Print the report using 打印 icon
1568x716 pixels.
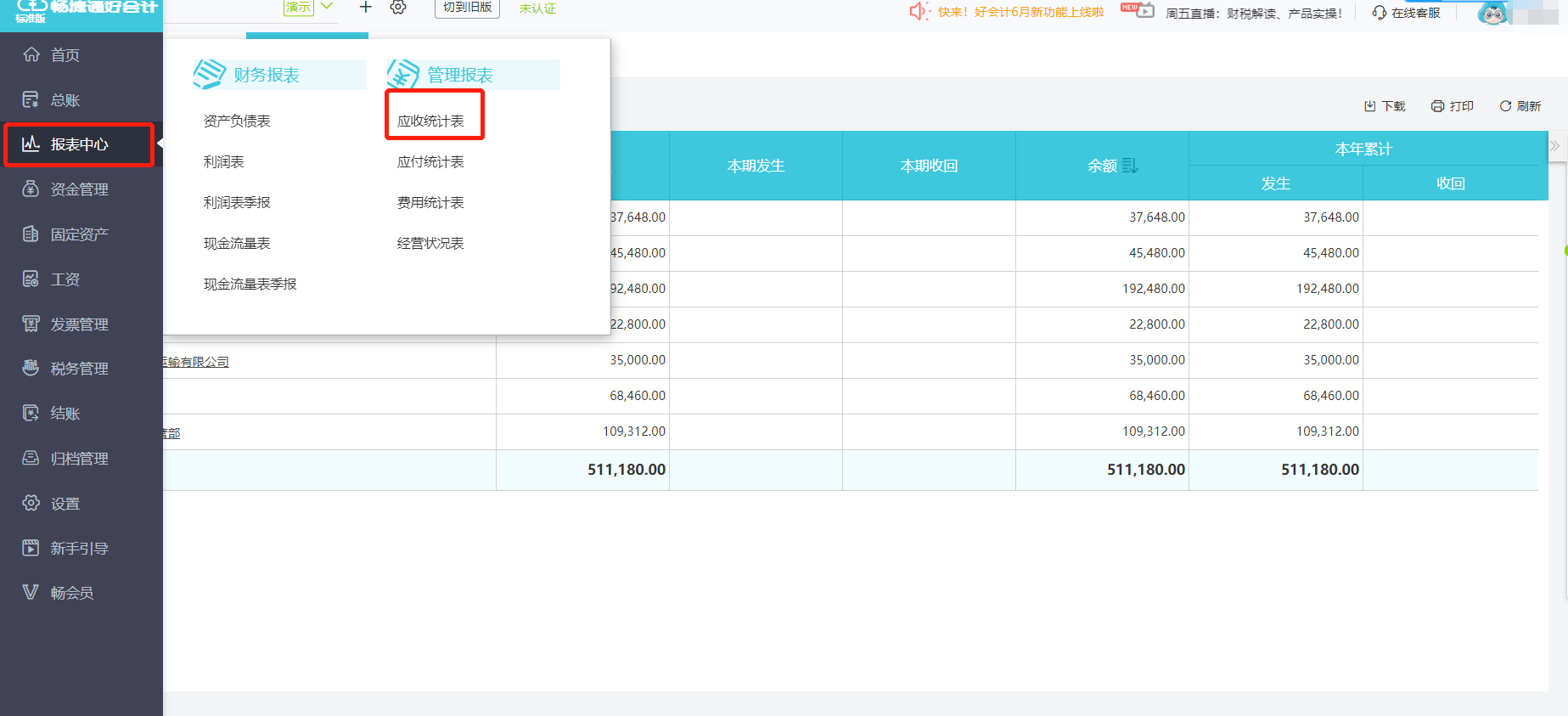pyautogui.click(x=1437, y=106)
